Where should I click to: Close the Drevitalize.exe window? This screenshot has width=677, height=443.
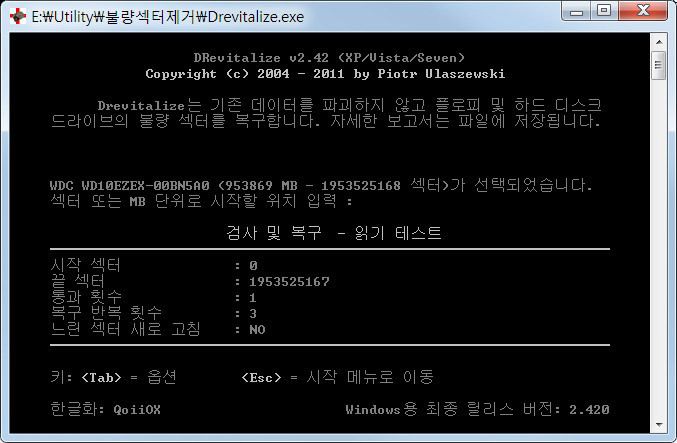tap(644, 11)
